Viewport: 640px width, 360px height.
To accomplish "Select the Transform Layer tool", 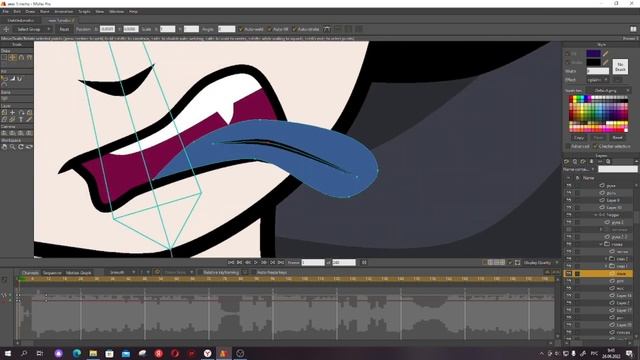I will click(x=4, y=112).
